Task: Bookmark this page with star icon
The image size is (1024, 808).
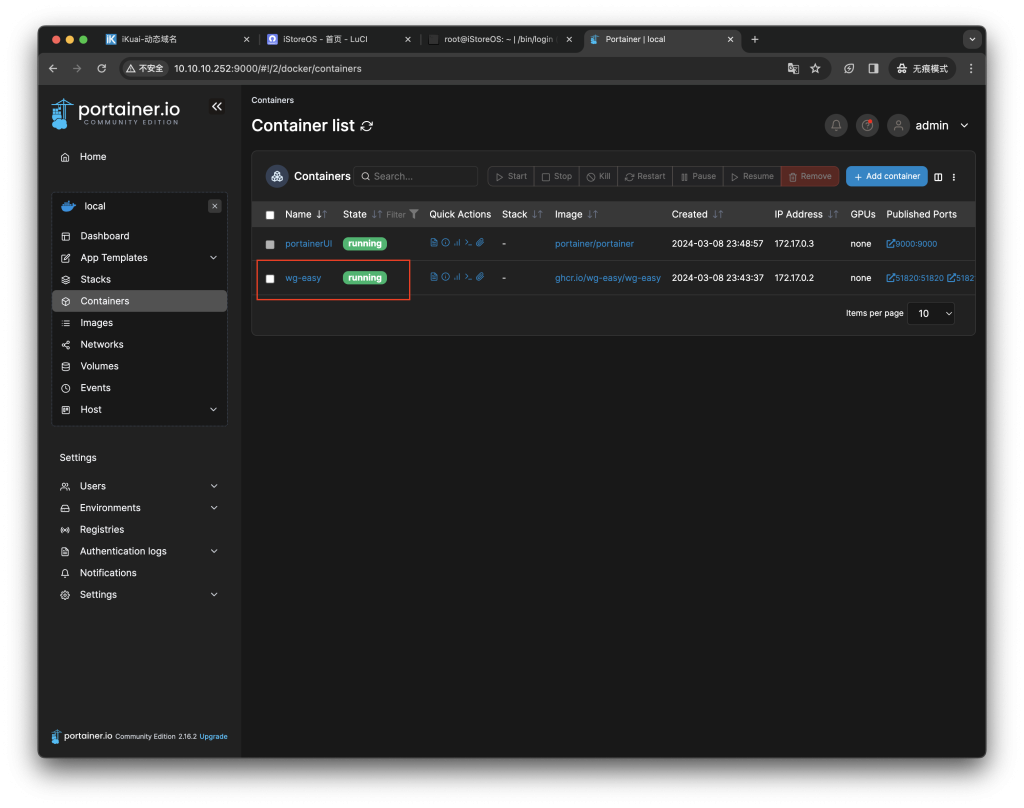Action: tap(815, 69)
